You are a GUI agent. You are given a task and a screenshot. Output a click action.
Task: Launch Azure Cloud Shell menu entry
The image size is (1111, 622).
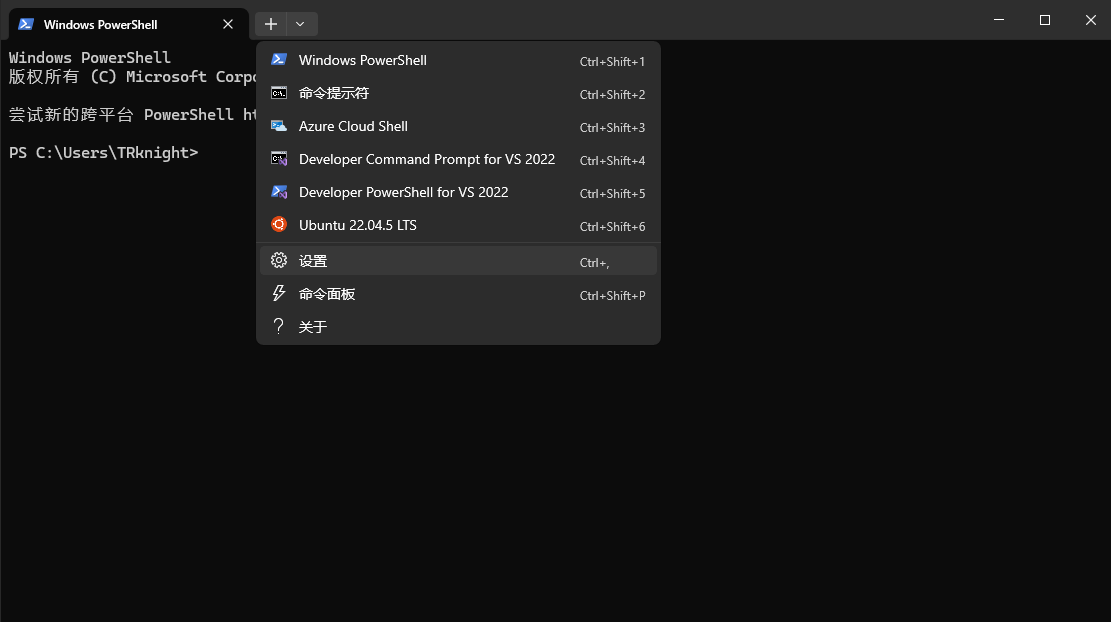pyautogui.click(x=353, y=126)
